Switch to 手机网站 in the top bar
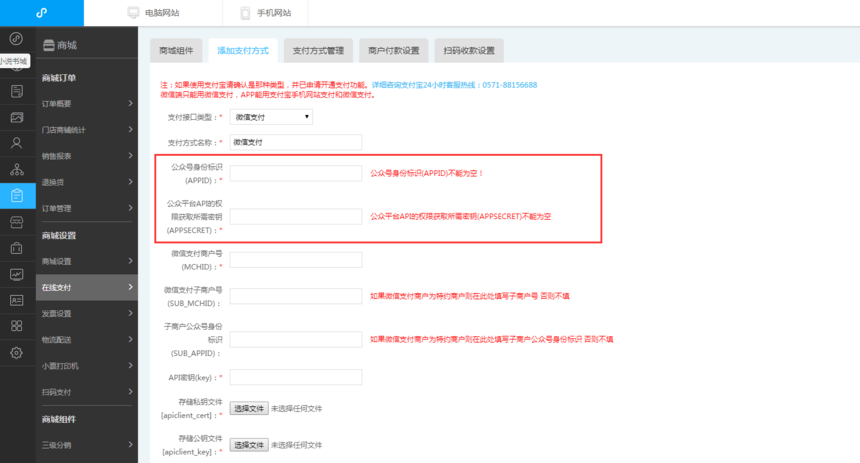Image resolution: width=860 pixels, height=463 pixels. (265, 13)
